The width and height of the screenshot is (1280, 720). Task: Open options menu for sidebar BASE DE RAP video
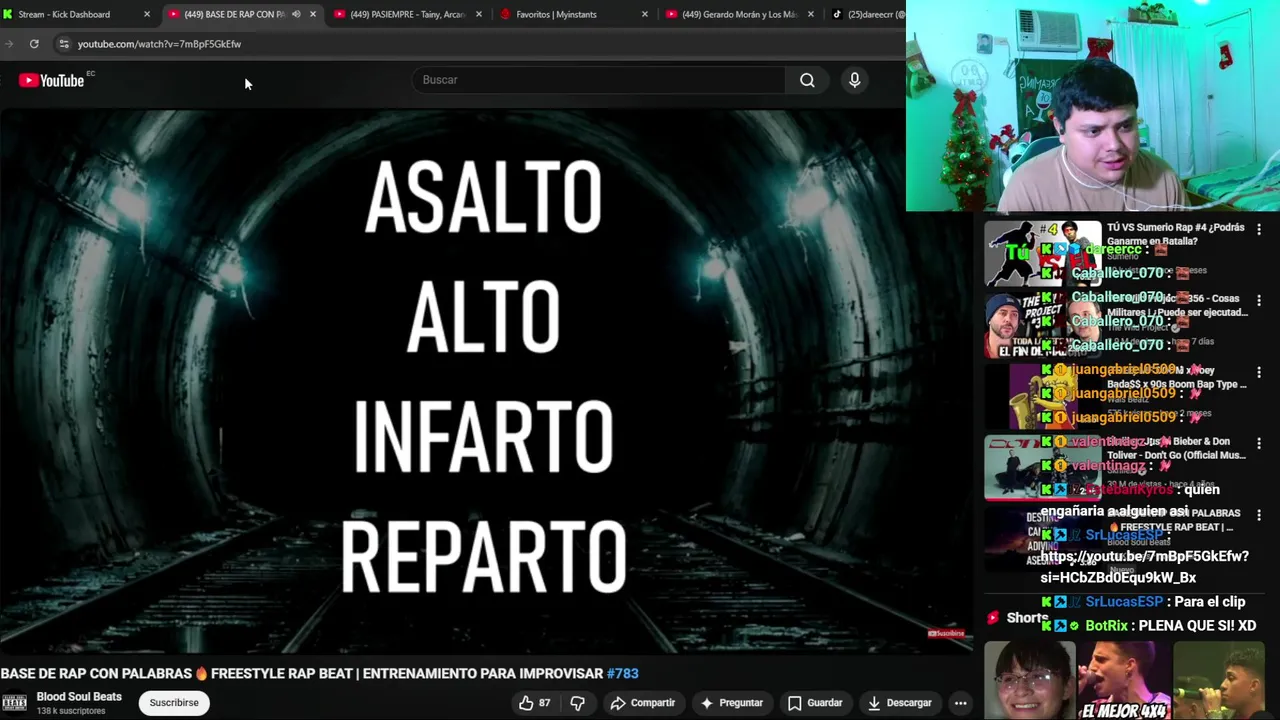point(1259,515)
